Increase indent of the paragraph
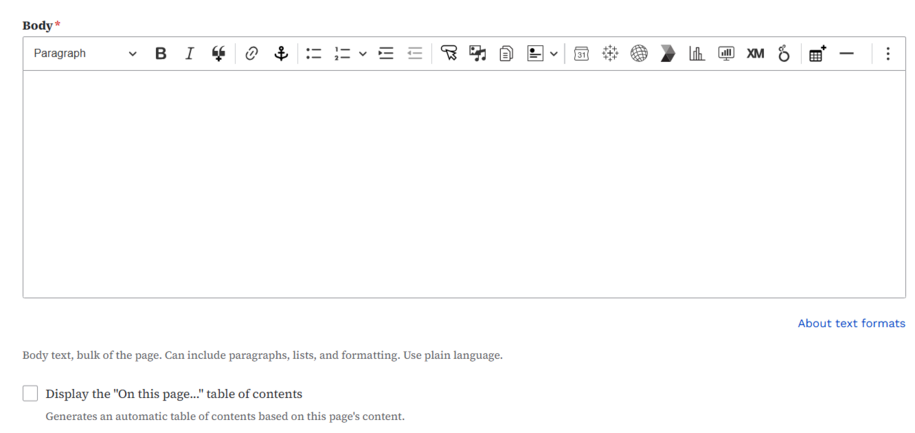The height and width of the screenshot is (433, 915). pos(386,54)
